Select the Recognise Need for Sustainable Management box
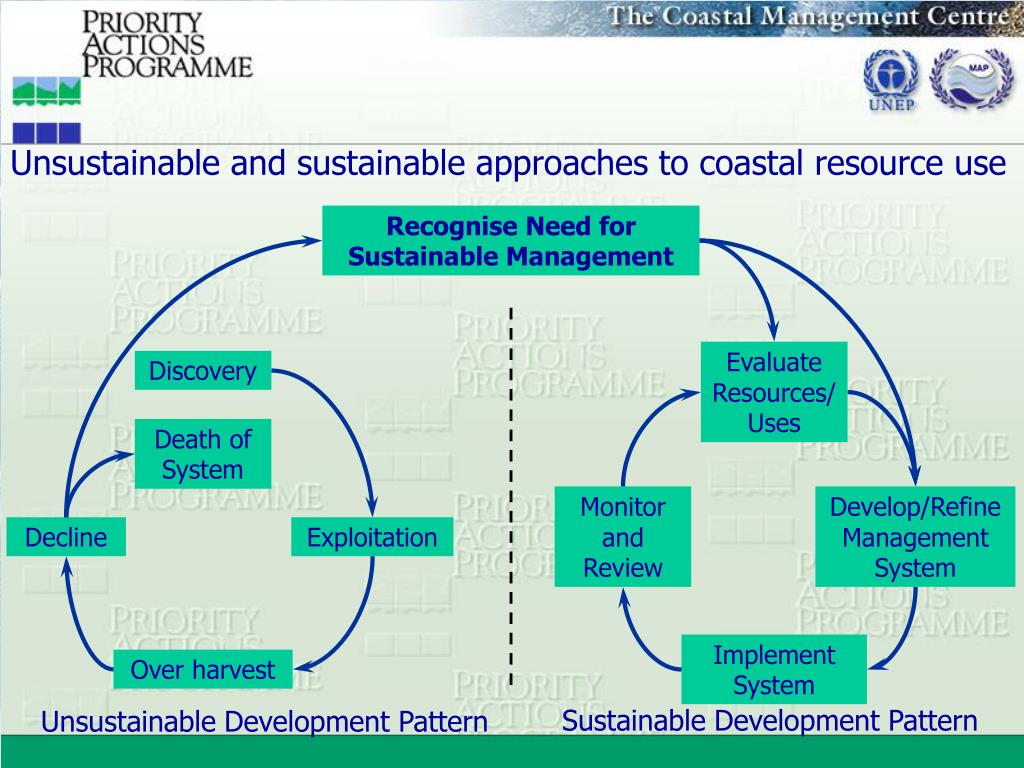 pos(510,241)
